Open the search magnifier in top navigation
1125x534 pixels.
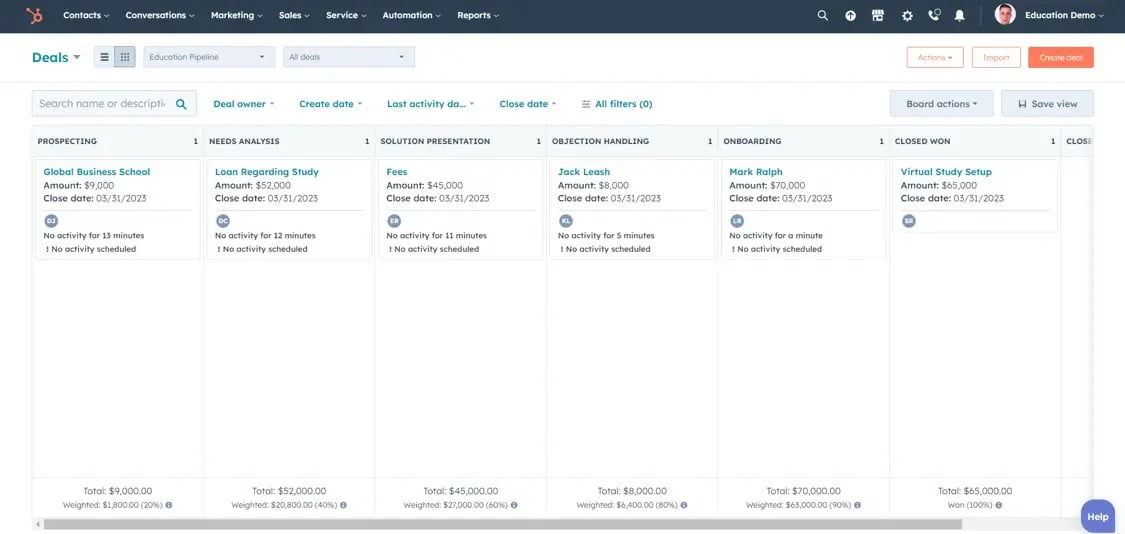coord(822,15)
